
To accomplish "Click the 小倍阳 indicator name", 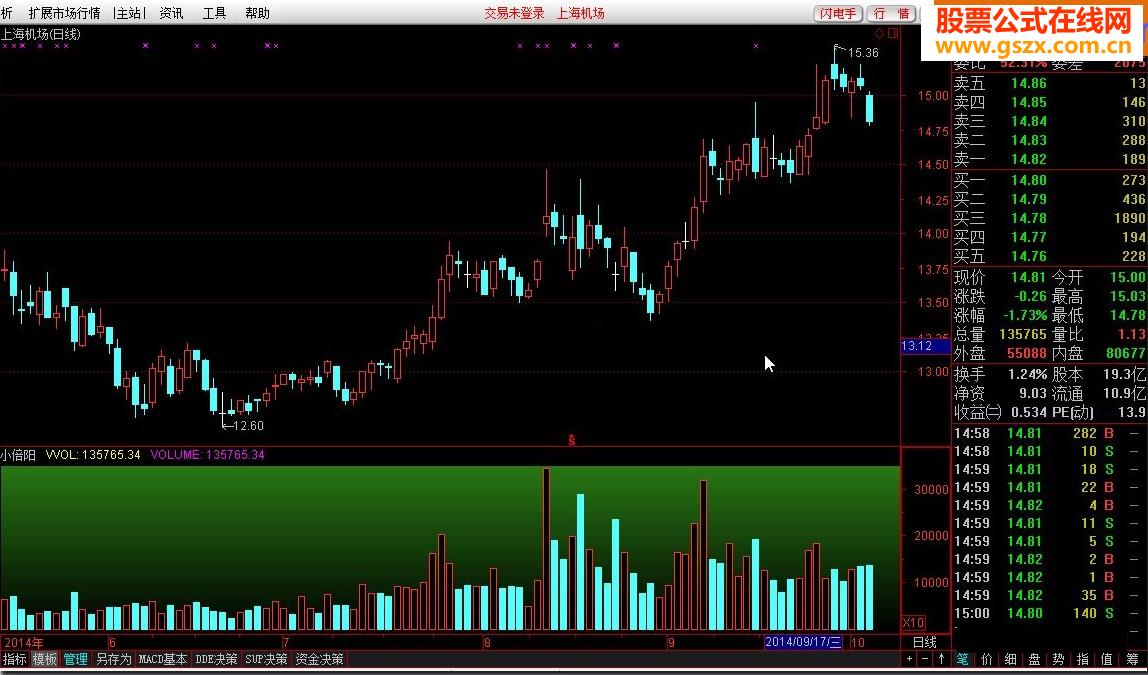I will [x=18, y=455].
